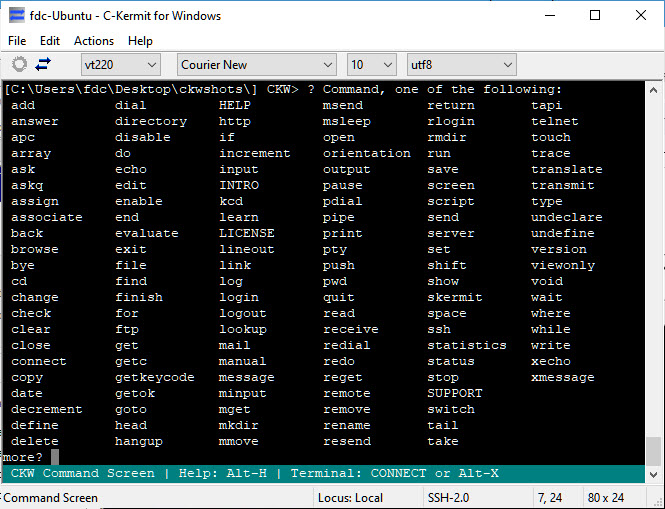Click the 'browse' command text
The height and width of the screenshot is (509, 665).
click(x=35, y=249)
